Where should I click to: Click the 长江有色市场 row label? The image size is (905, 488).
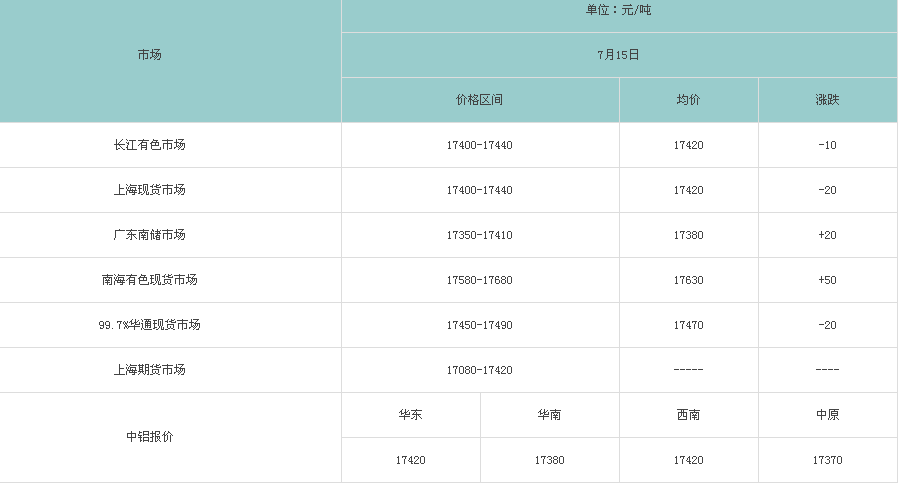[x=149, y=145]
